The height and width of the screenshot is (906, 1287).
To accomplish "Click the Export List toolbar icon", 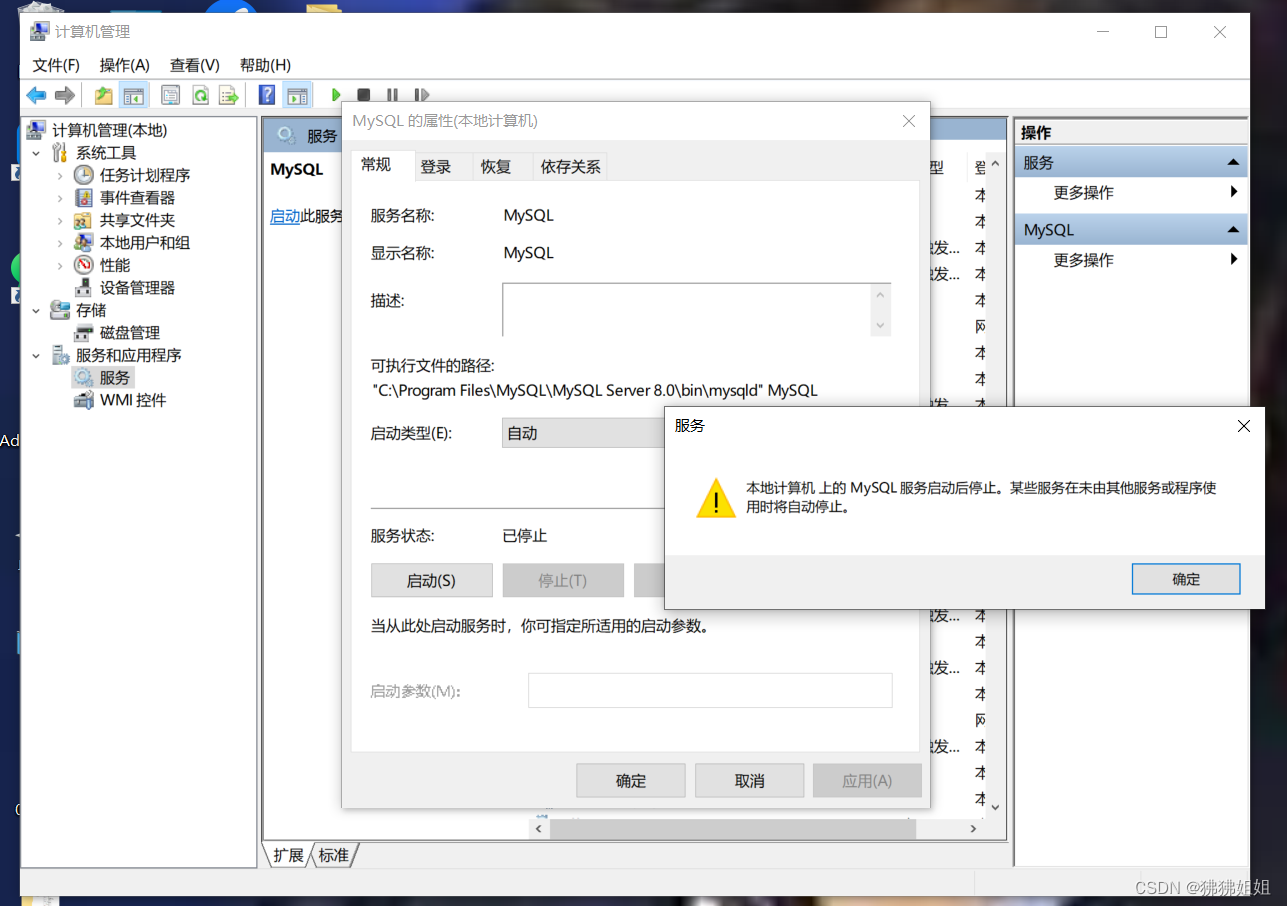I will pos(229,95).
